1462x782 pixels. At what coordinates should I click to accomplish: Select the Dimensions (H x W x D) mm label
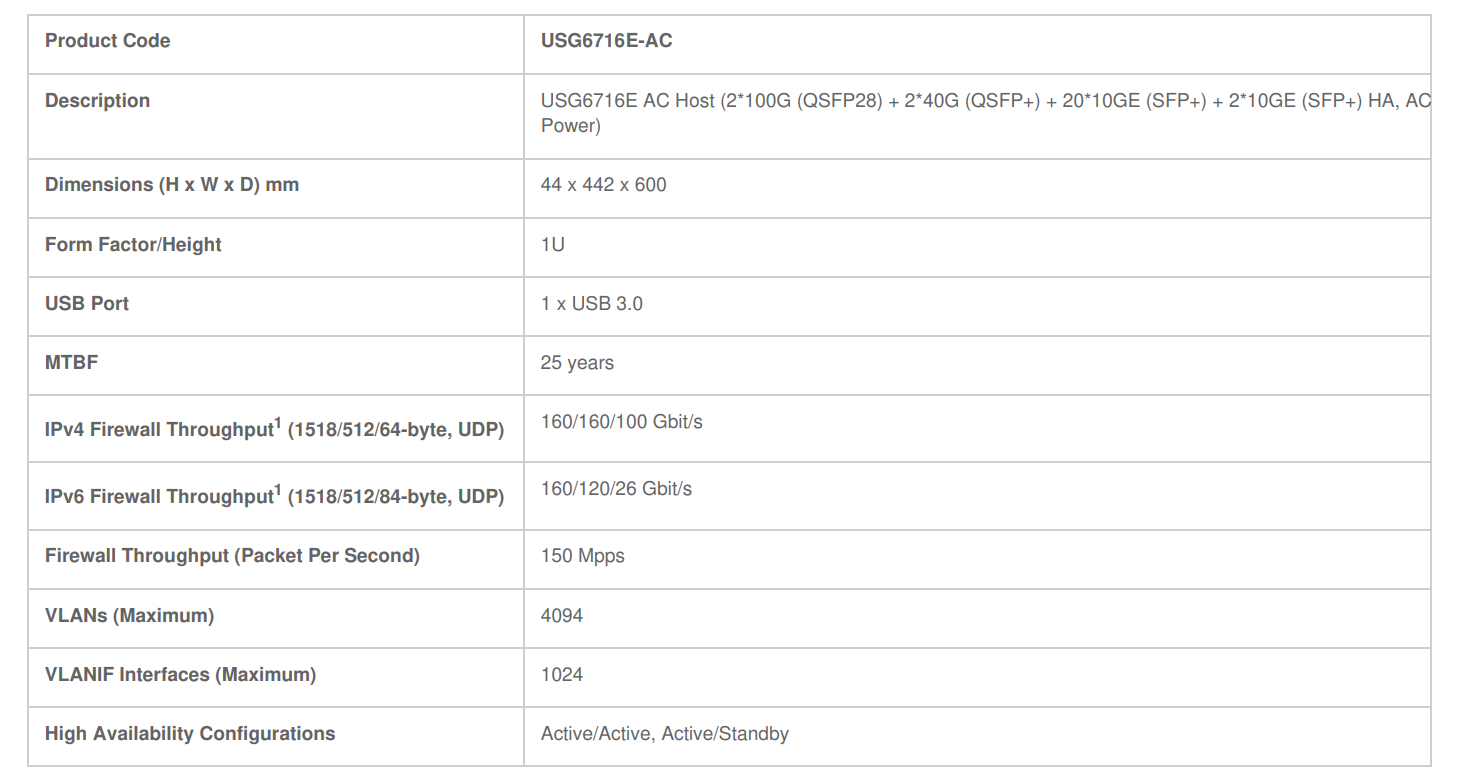pos(172,185)
